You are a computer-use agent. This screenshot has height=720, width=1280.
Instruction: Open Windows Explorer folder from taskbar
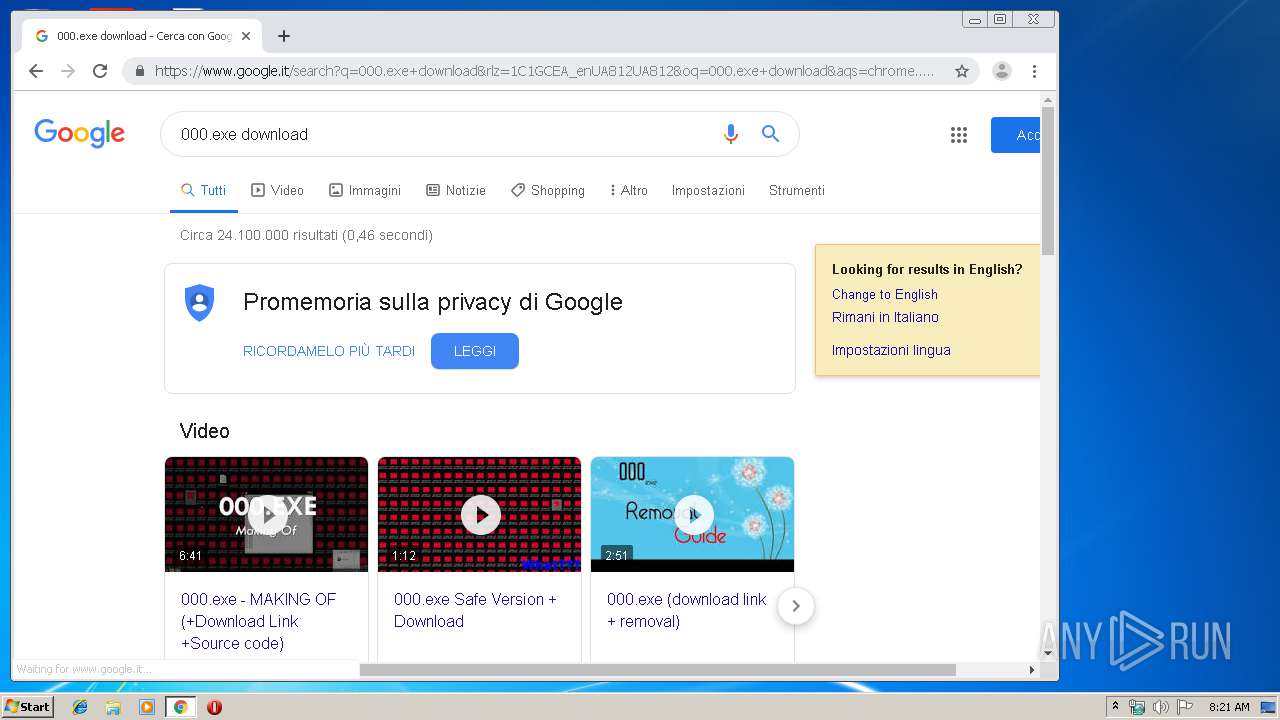point(113,707)
